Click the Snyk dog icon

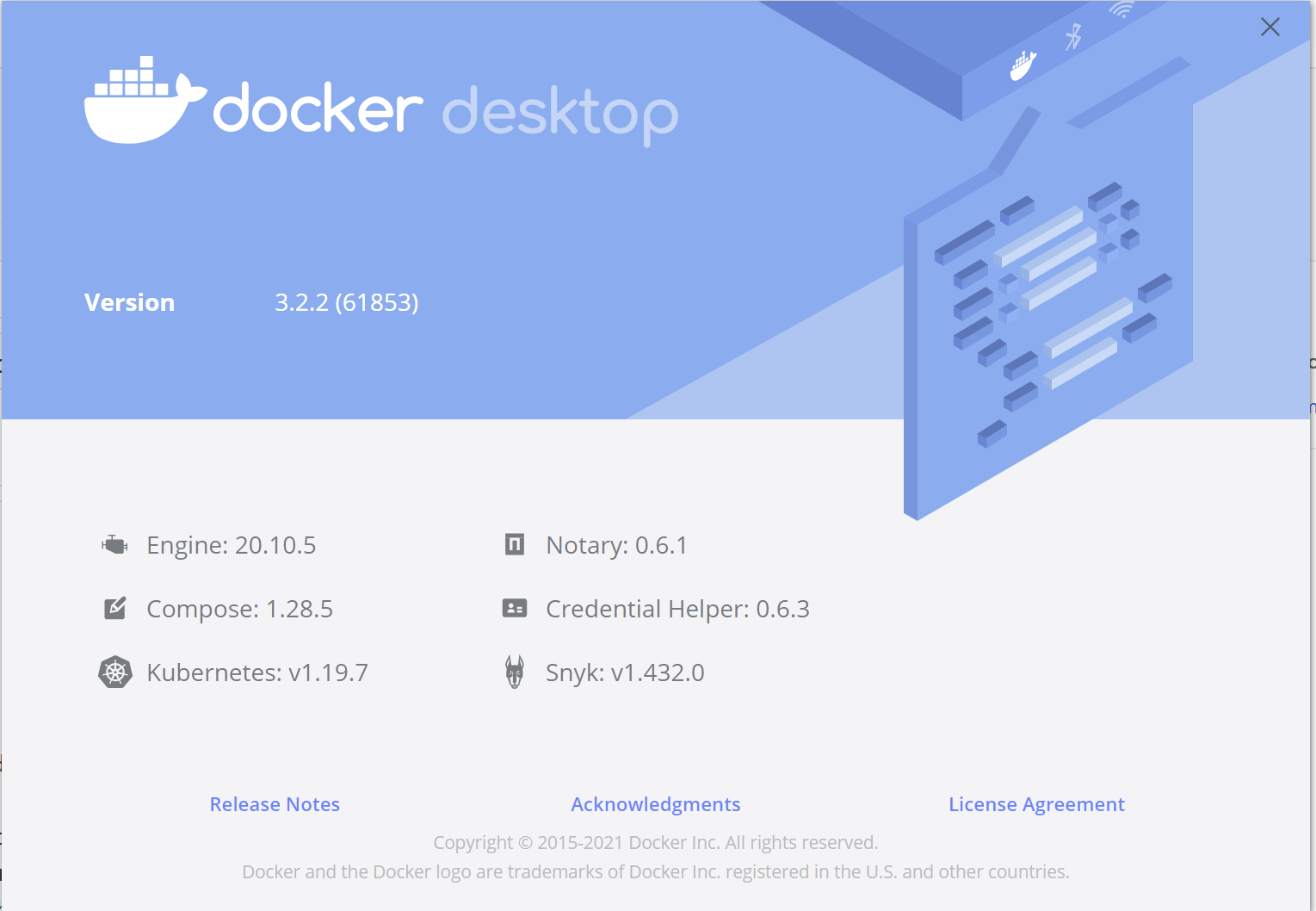pyautogui.click(x=514, y=672)
